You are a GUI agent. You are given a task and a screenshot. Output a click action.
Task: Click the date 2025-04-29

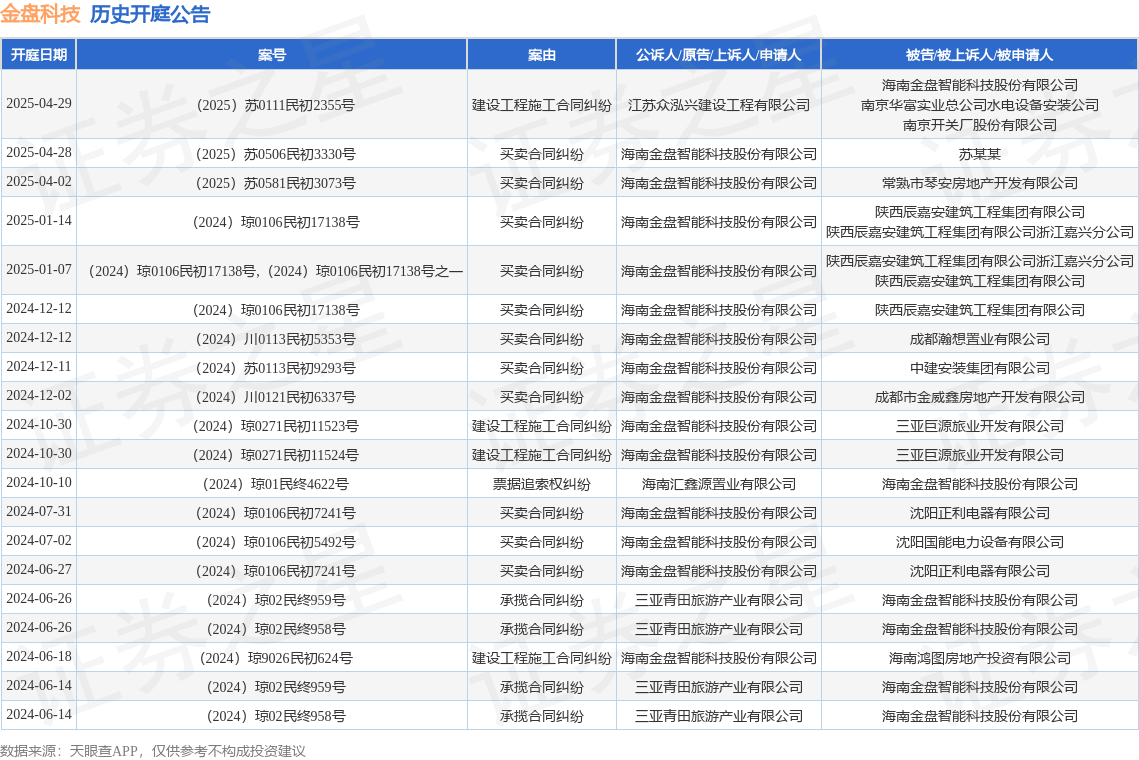[x=39, y=103]
